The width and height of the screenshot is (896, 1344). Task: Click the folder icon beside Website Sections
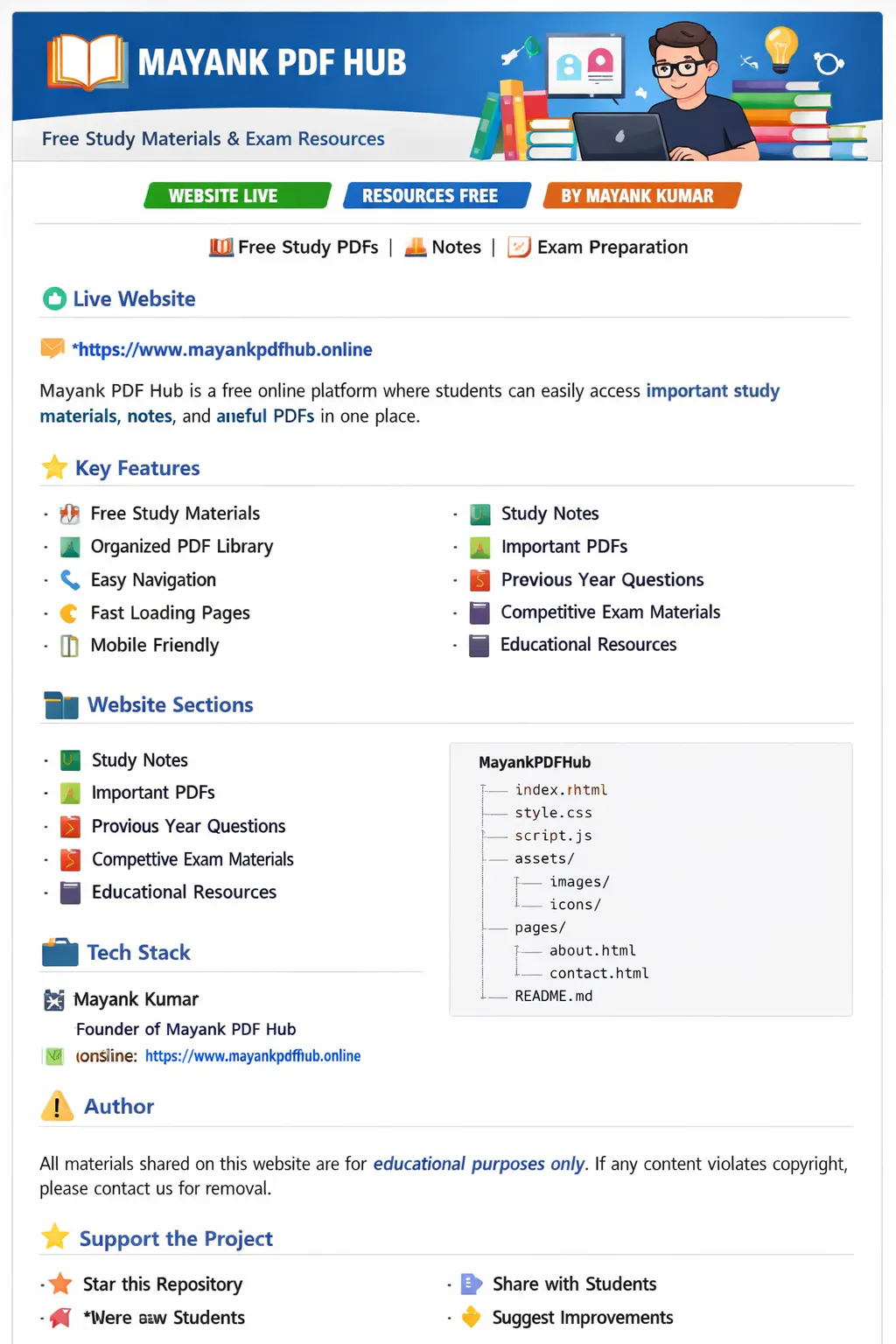pos(60,704)
